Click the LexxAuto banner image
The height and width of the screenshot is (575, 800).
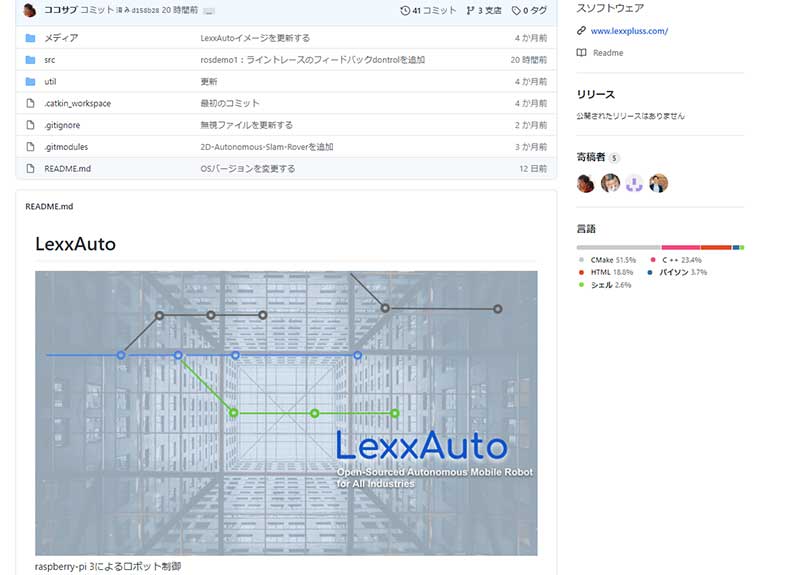tap(286, 412)
